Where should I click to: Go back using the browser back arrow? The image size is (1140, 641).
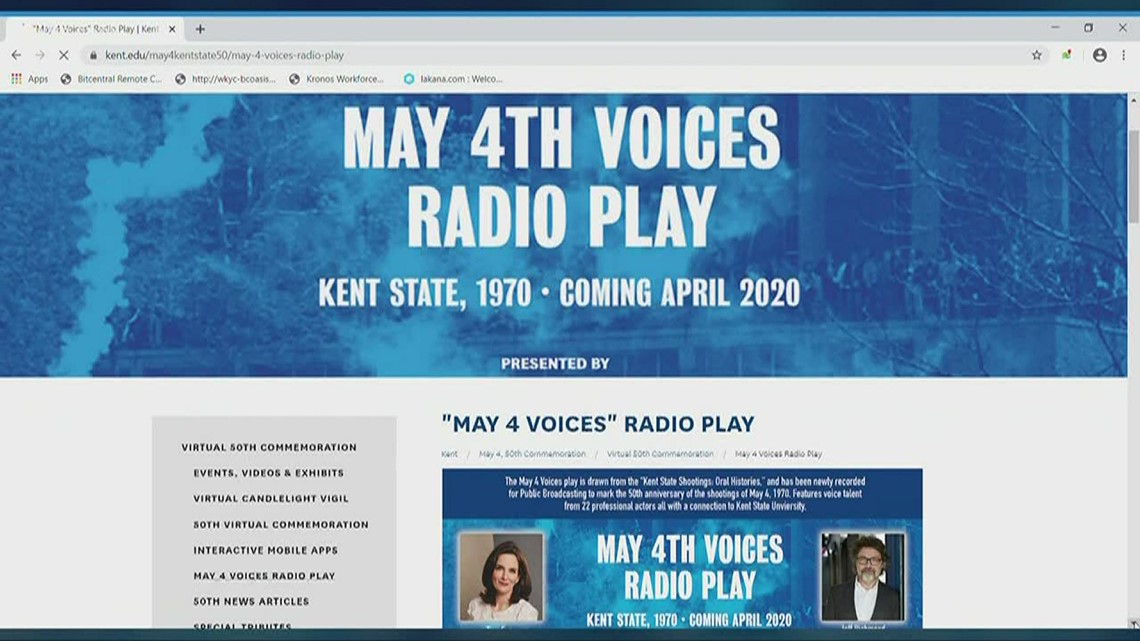pyautogui.click(x=16, y=55)
